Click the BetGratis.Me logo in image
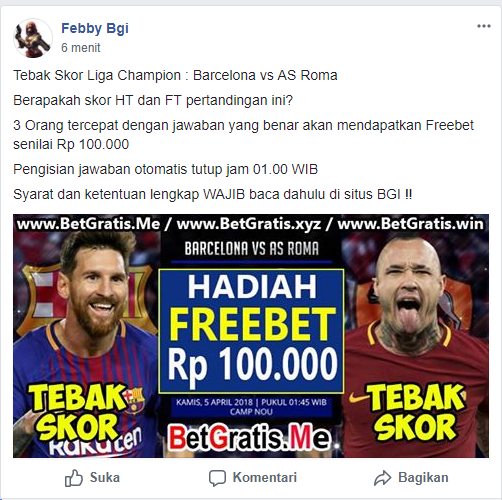 click(250, 437)
